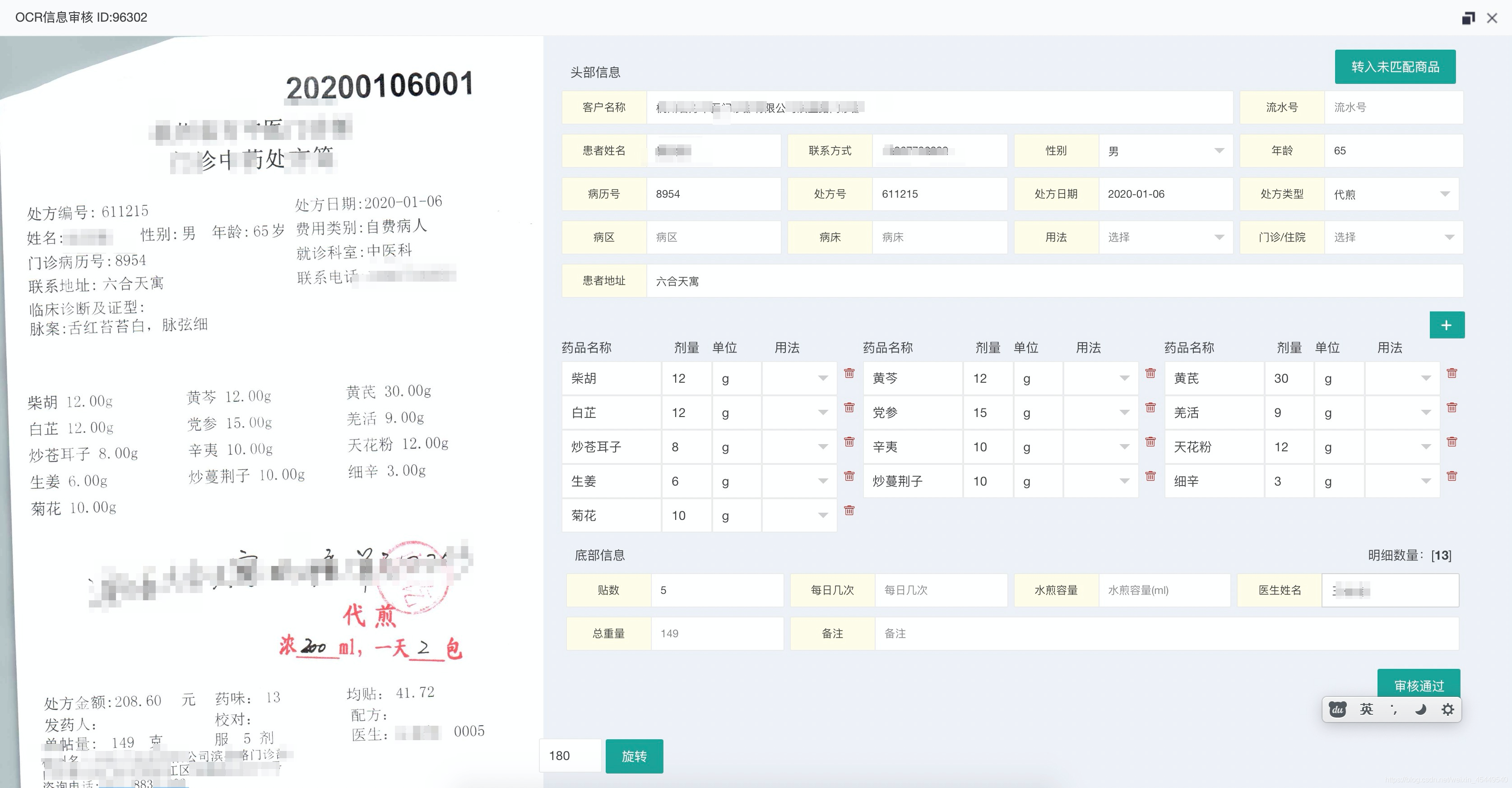Toggle IME night mode moon icon
The image size is (1512, 788).
click(x=1420, y=709)
